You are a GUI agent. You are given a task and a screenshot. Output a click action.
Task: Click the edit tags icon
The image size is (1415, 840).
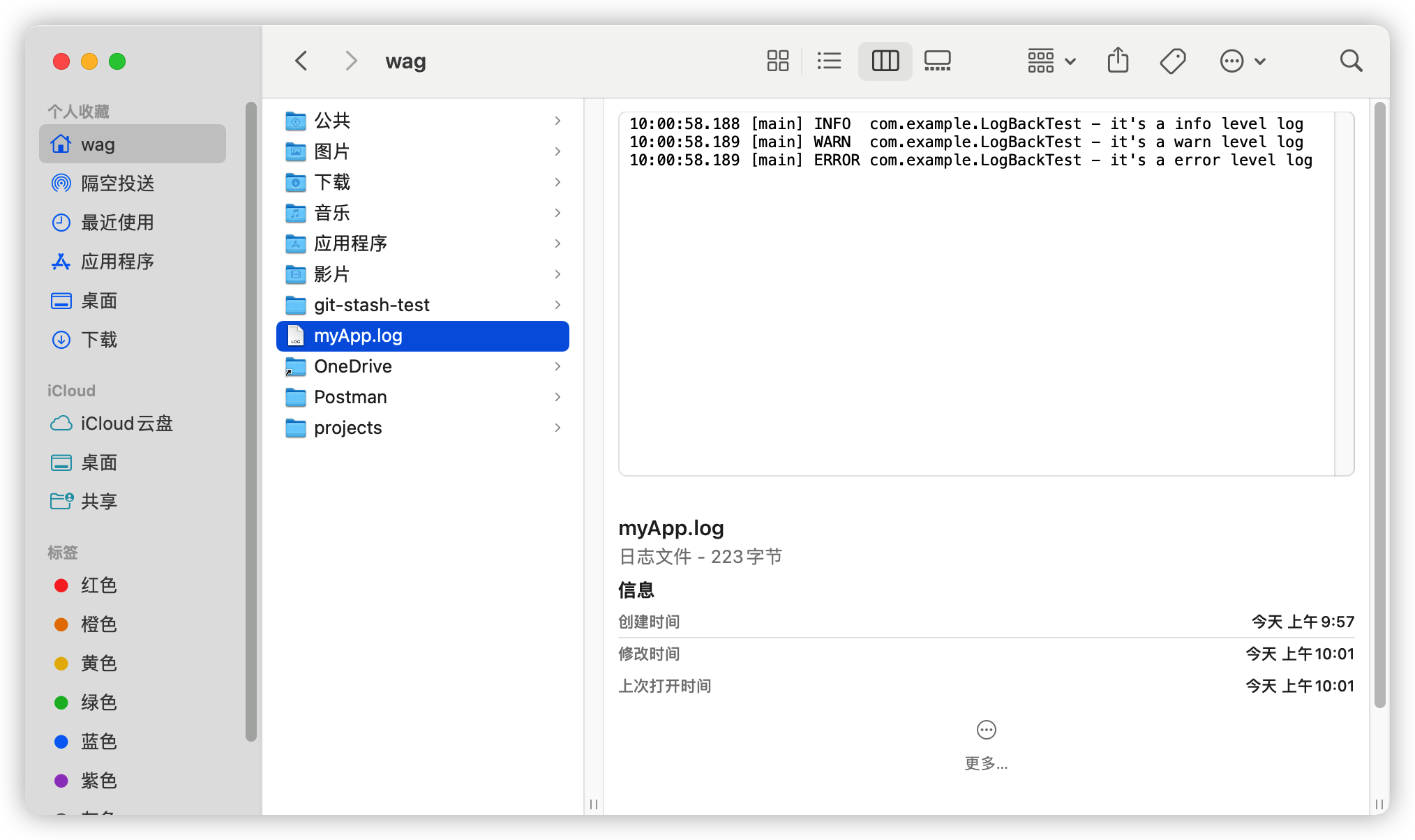(x=1173, y=61)
